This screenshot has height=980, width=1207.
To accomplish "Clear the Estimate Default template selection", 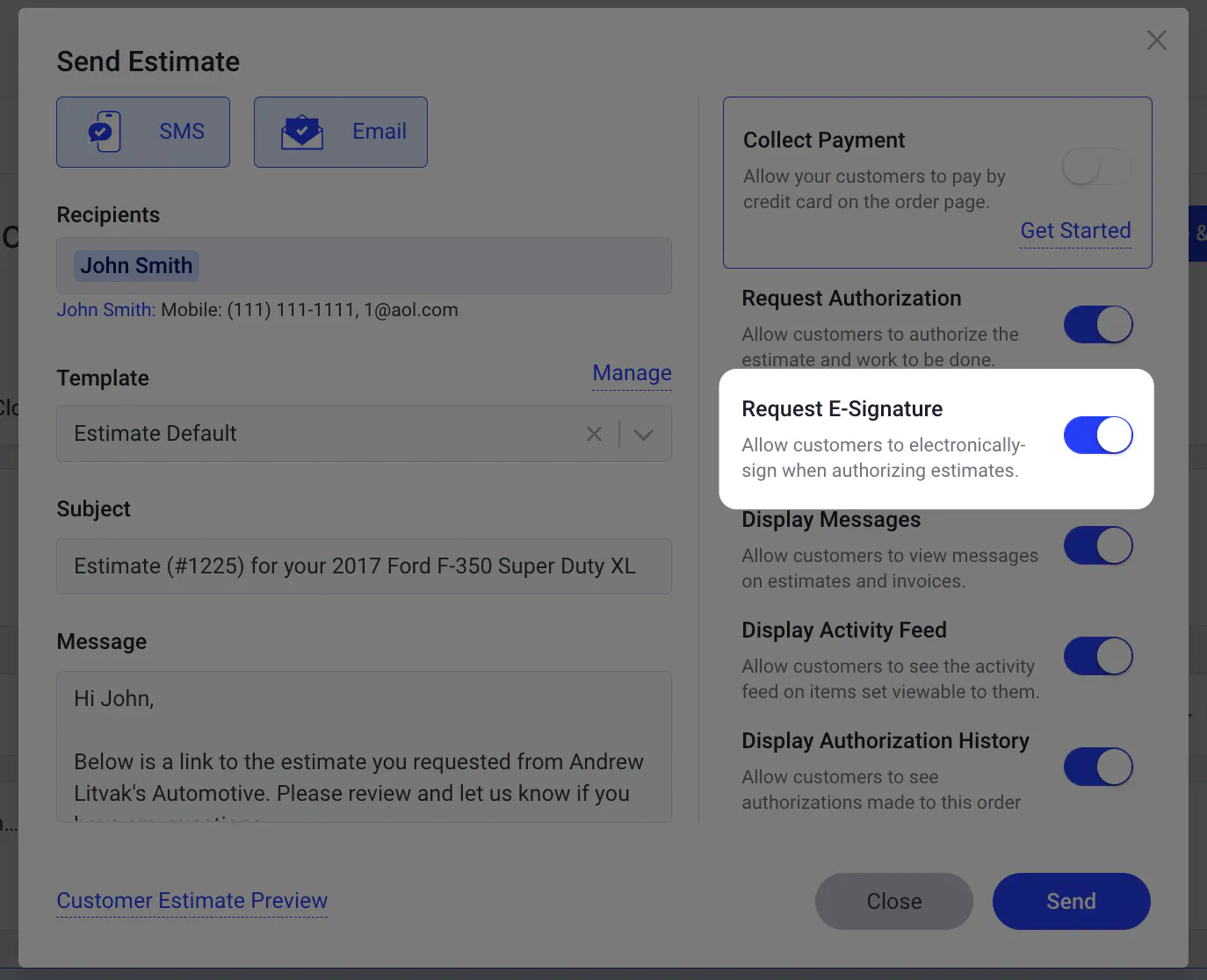I will (x=595, y=434).
